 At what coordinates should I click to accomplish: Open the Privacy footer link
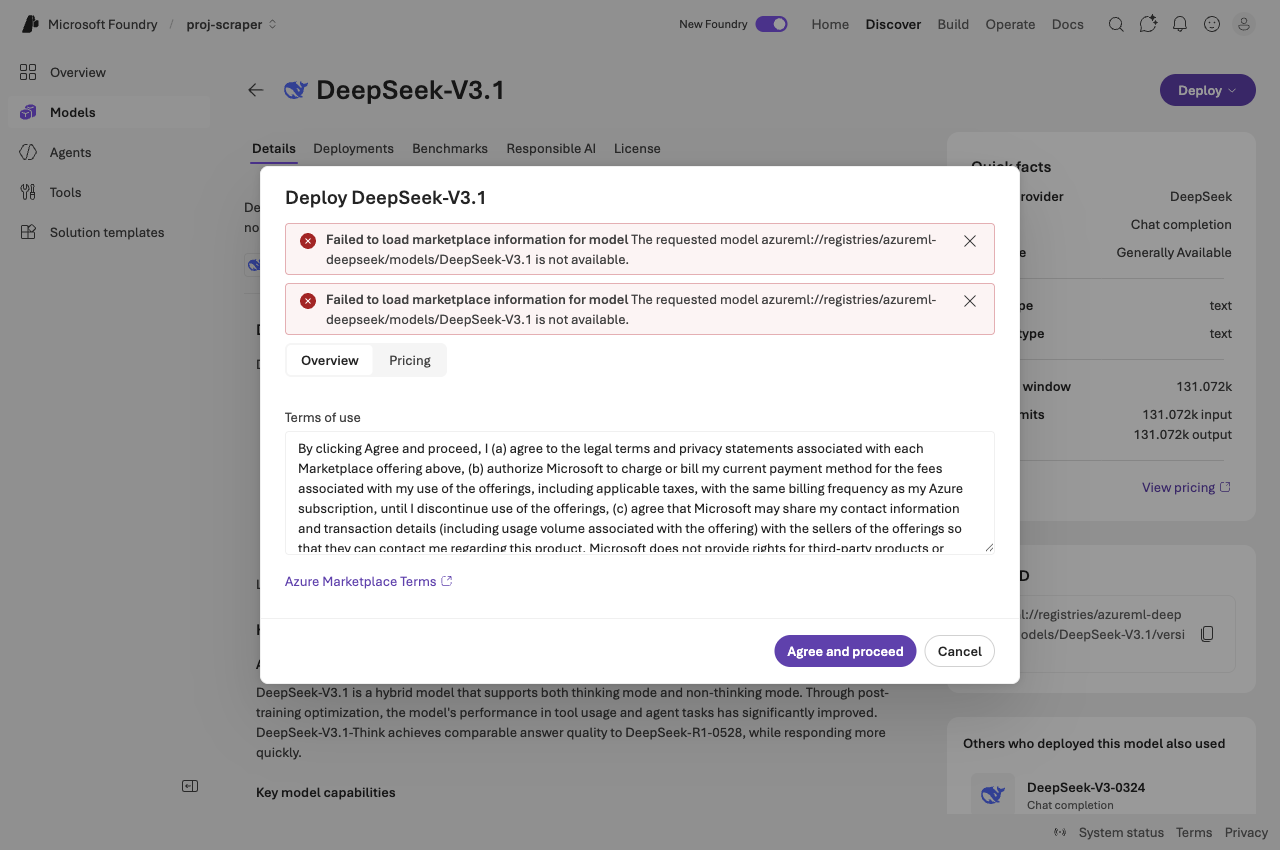click(1246, 833)
